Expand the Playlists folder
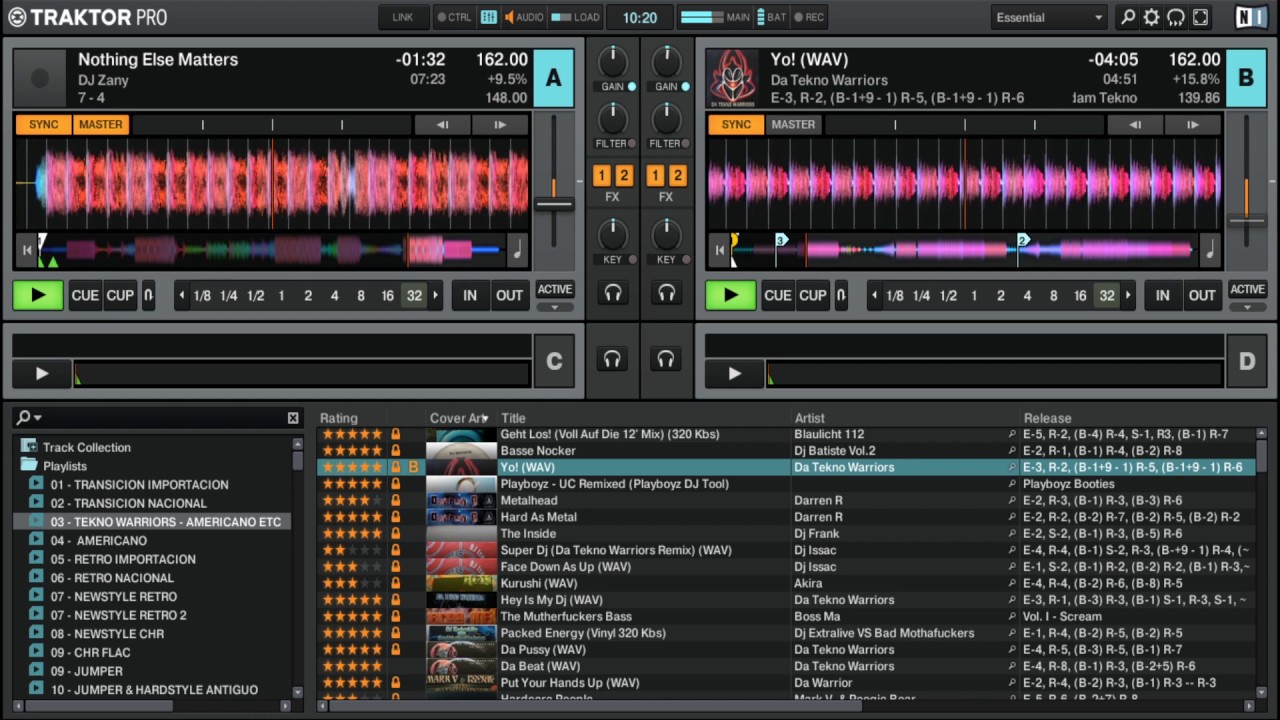 point(29,466)
